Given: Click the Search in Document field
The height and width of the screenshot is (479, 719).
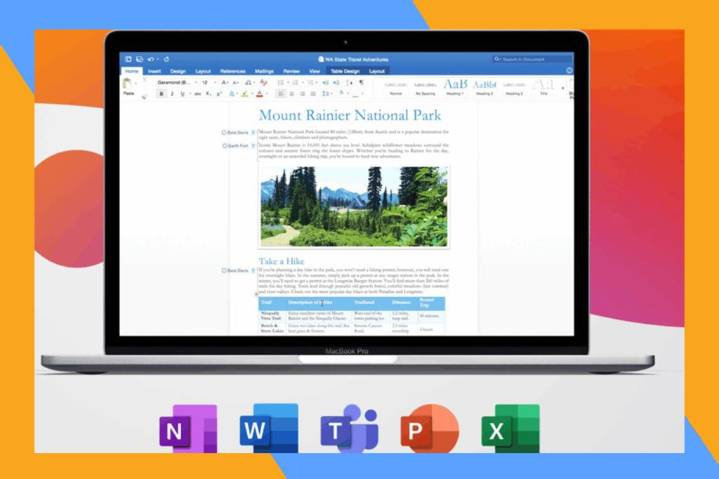Looking at the screenshot, I should (x=532, y=59).
